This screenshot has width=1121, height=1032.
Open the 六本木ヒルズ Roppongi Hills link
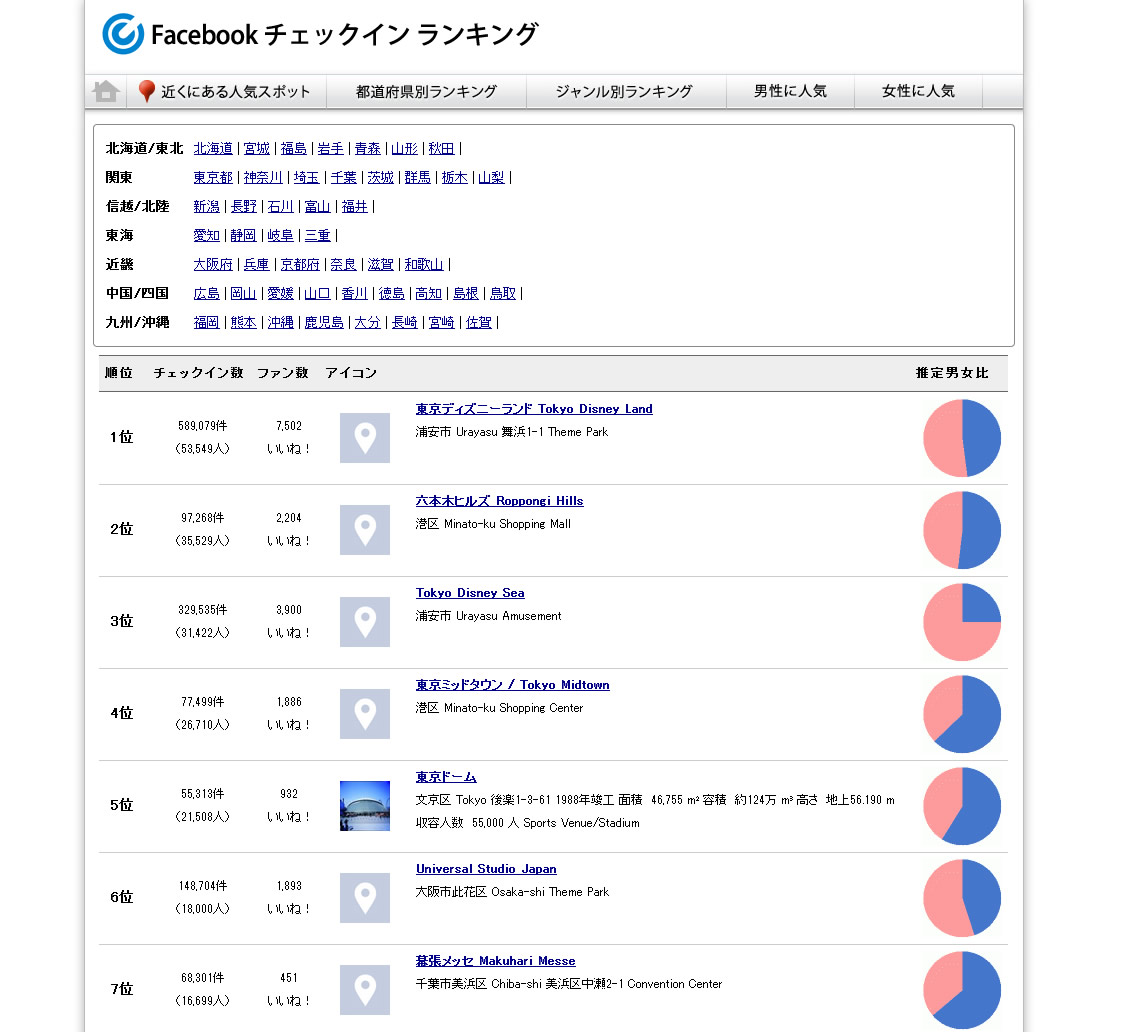point(500,501)
